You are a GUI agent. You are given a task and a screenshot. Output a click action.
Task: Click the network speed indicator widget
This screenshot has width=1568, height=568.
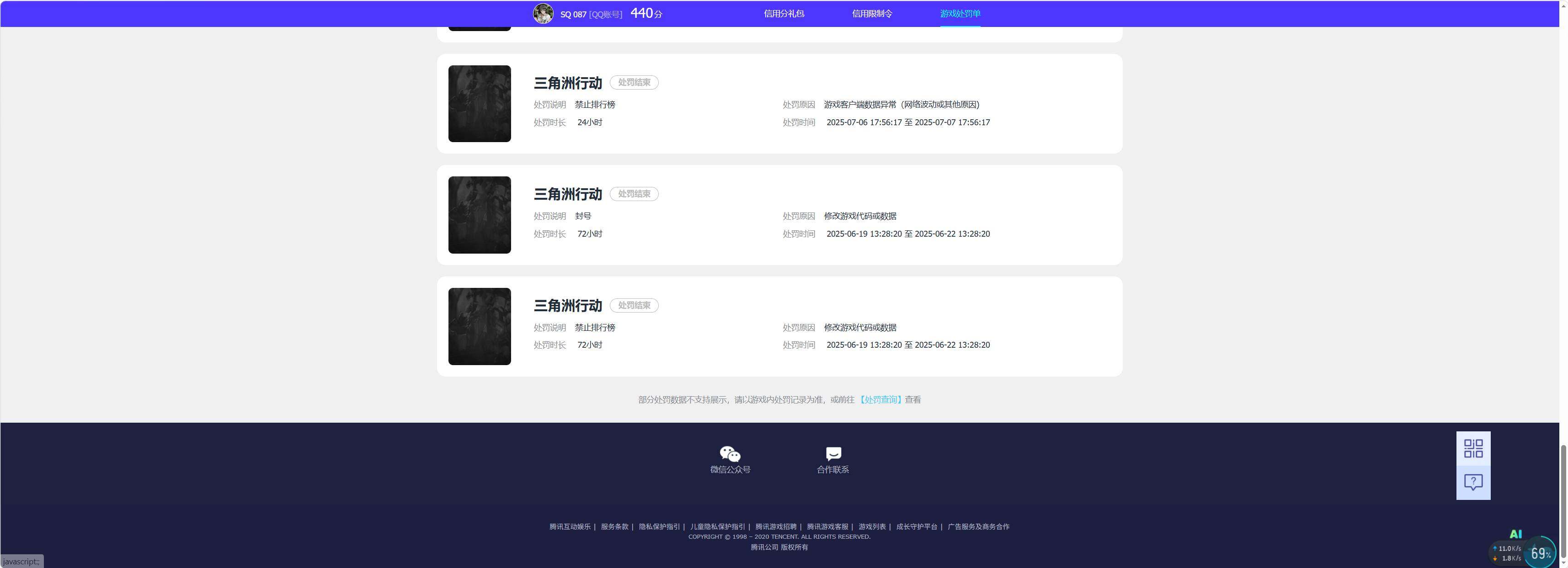coord(1507,553)
